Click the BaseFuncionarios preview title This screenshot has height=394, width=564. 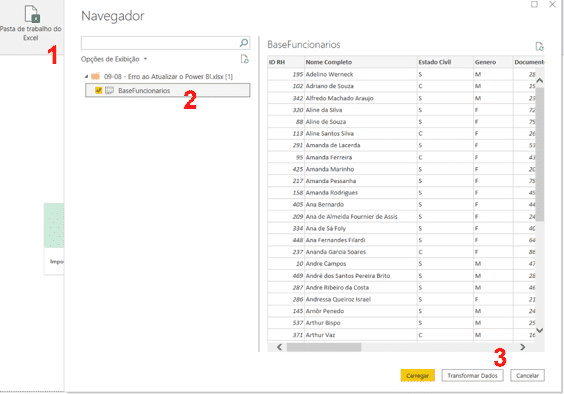pyautogui.click(x=304, y=45)
